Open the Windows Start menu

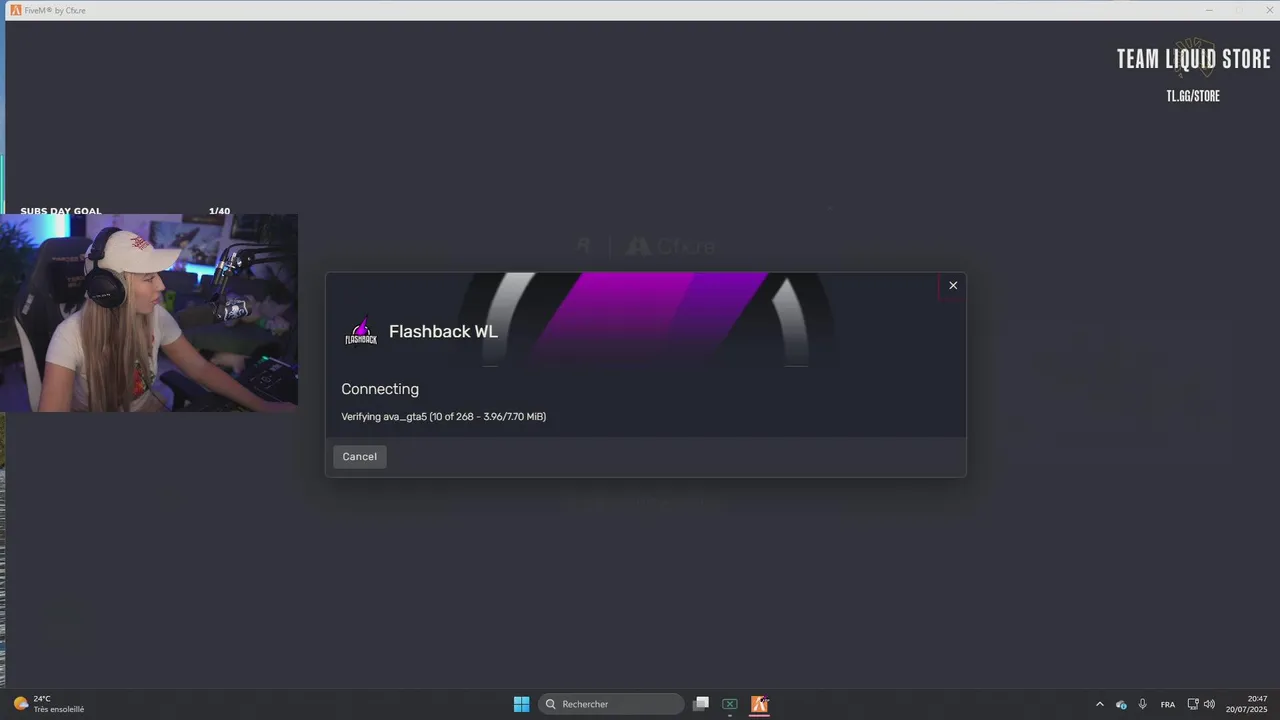(521, 704)
